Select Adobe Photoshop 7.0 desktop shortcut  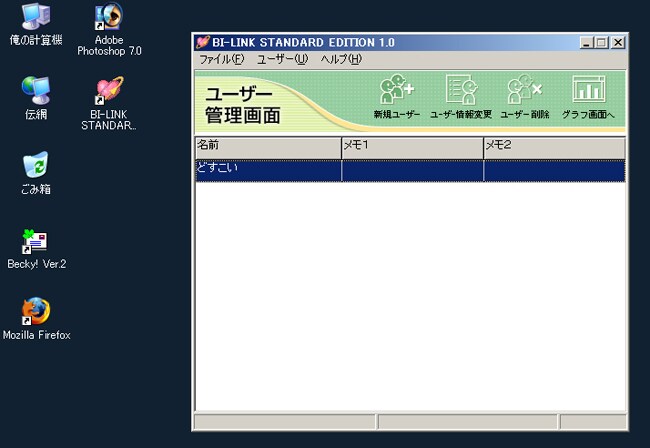click(109, 29)
